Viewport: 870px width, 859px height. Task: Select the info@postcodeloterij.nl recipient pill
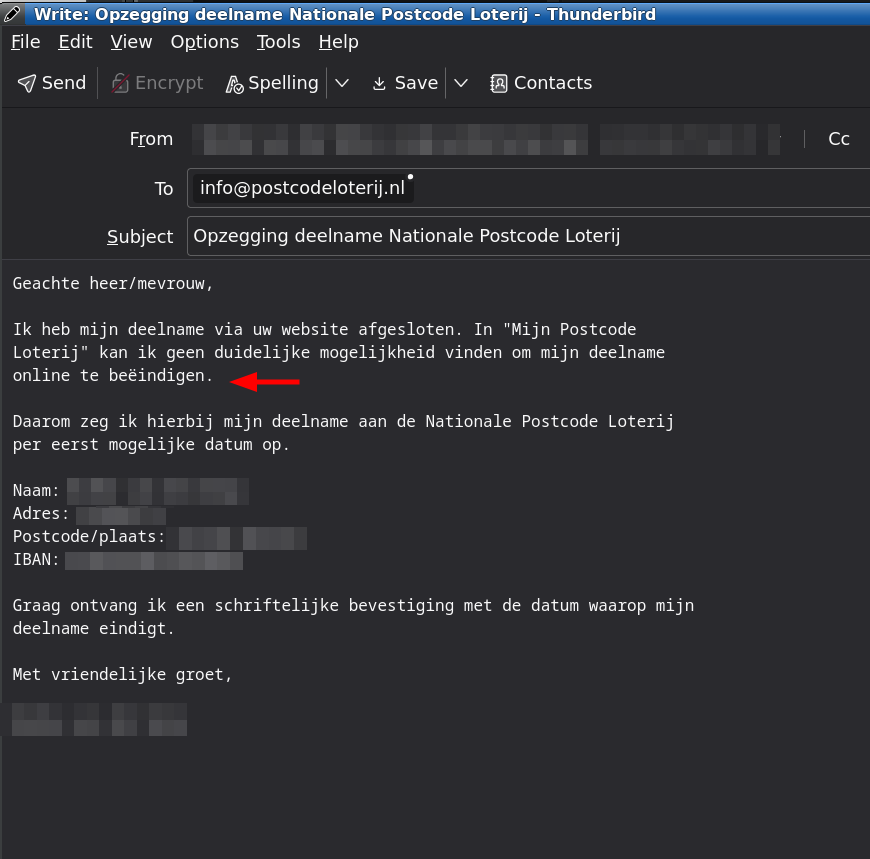click(x=302, y=188)
